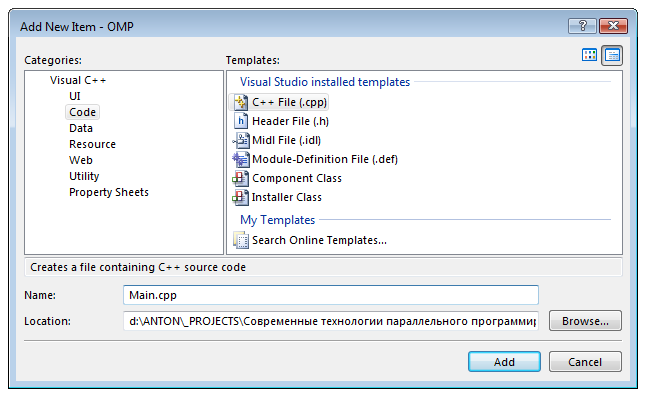Pick the Module-Definition File (.def) icon
Screen dimensions: 646x397
241,159
